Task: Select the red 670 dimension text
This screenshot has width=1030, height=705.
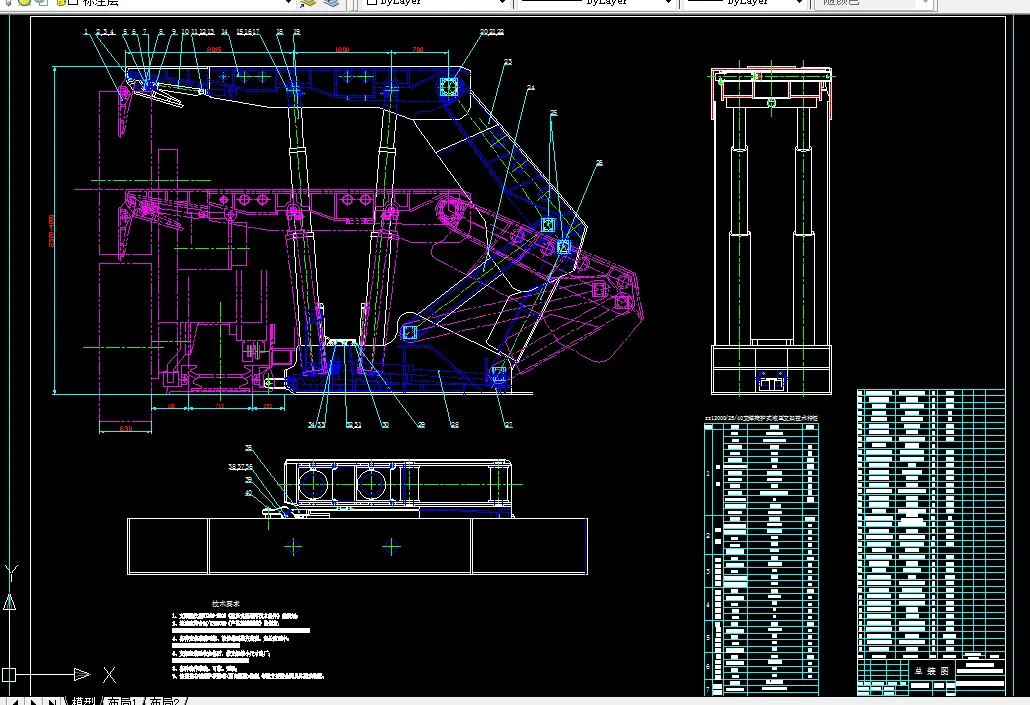Action: (x=125, y=428)
